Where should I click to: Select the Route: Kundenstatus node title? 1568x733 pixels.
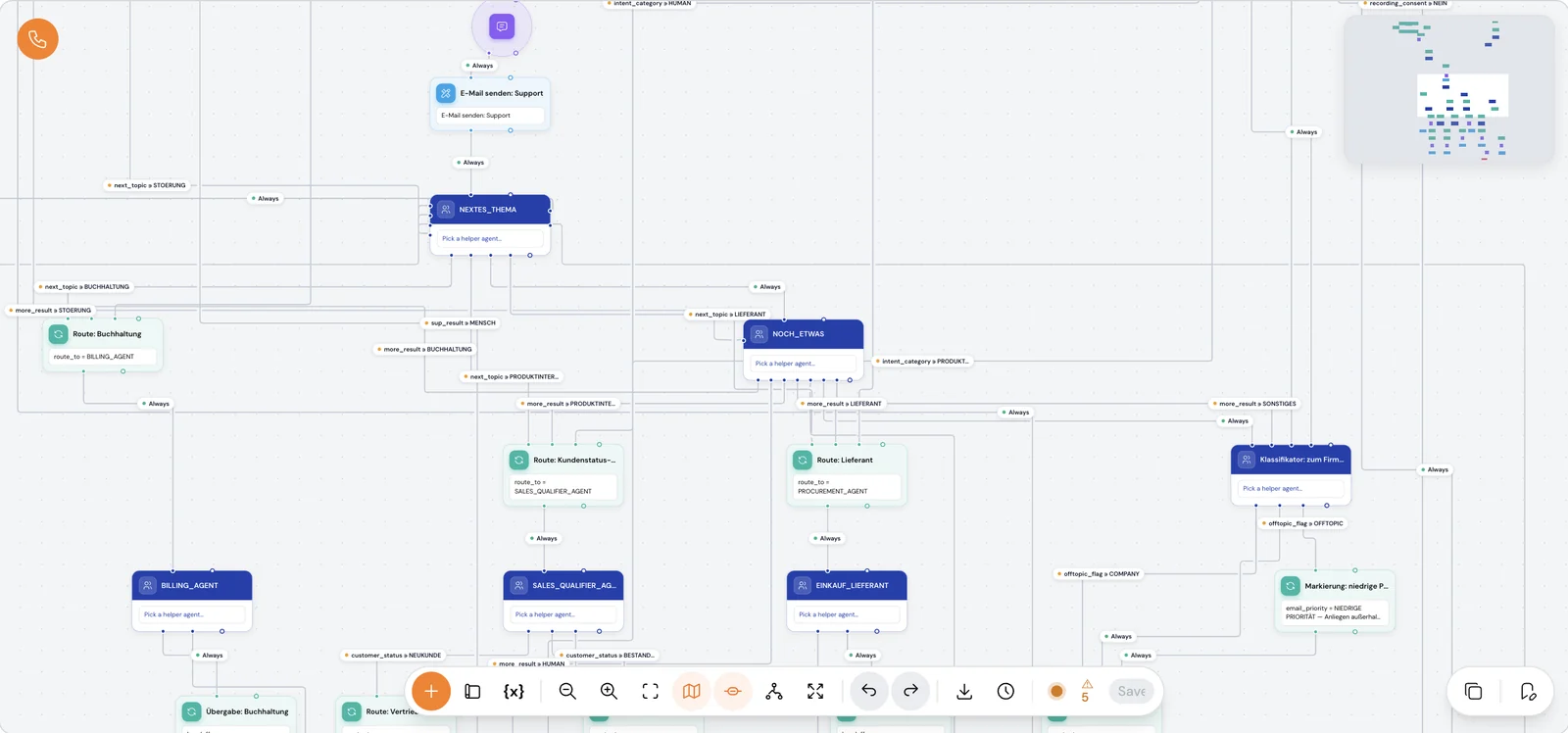pyautogui.click(x=574, y=460)
